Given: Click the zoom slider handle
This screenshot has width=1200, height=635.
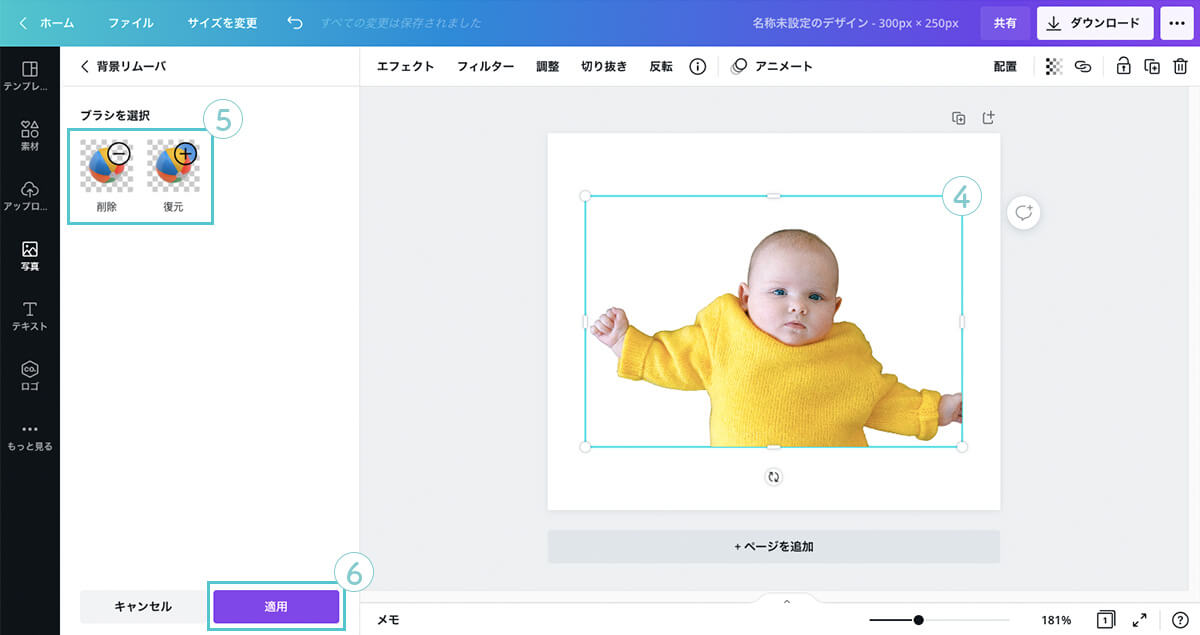Looking at the screenshot, I should click(918, 620).
